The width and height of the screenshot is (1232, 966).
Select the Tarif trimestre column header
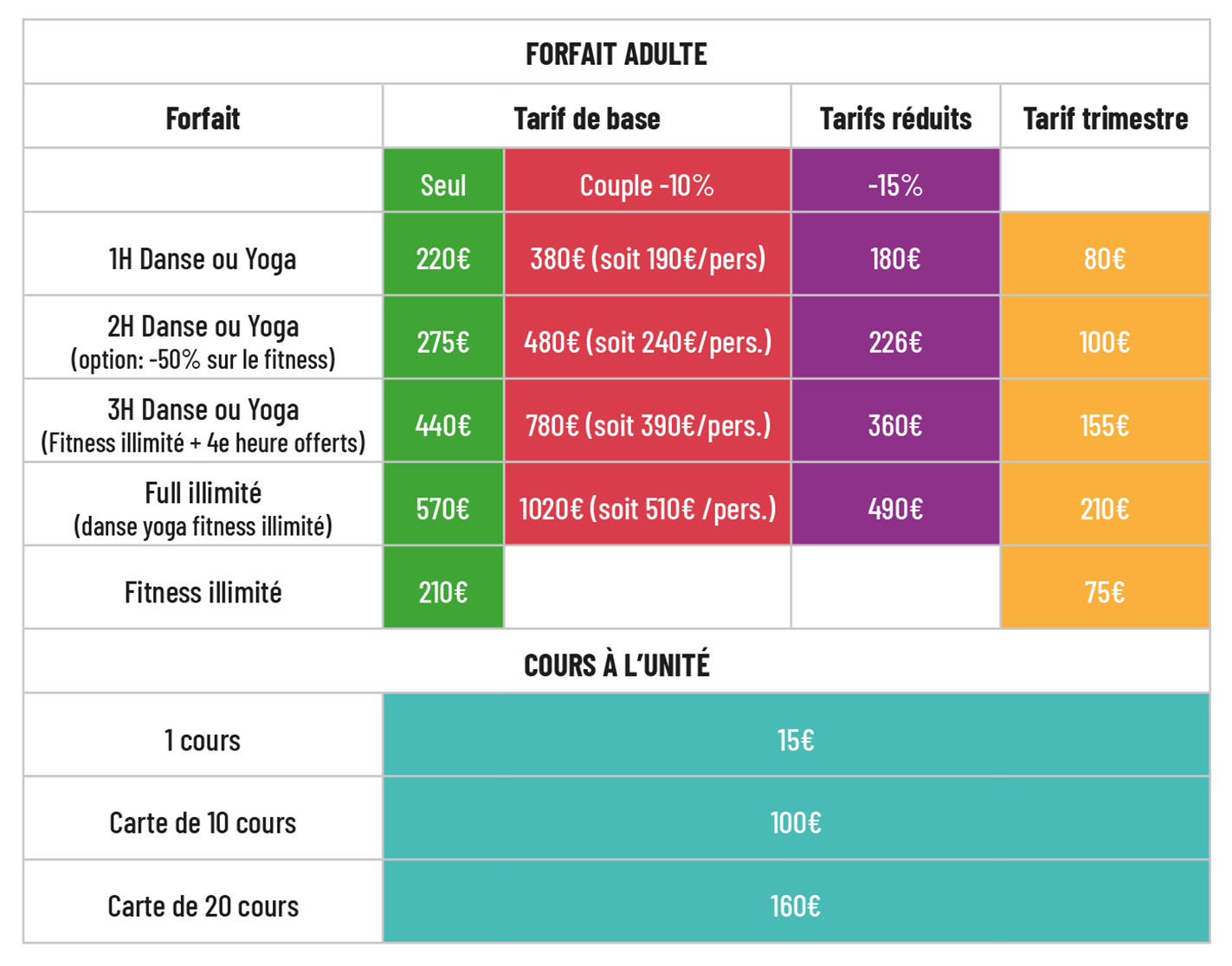pos(1105,119)
